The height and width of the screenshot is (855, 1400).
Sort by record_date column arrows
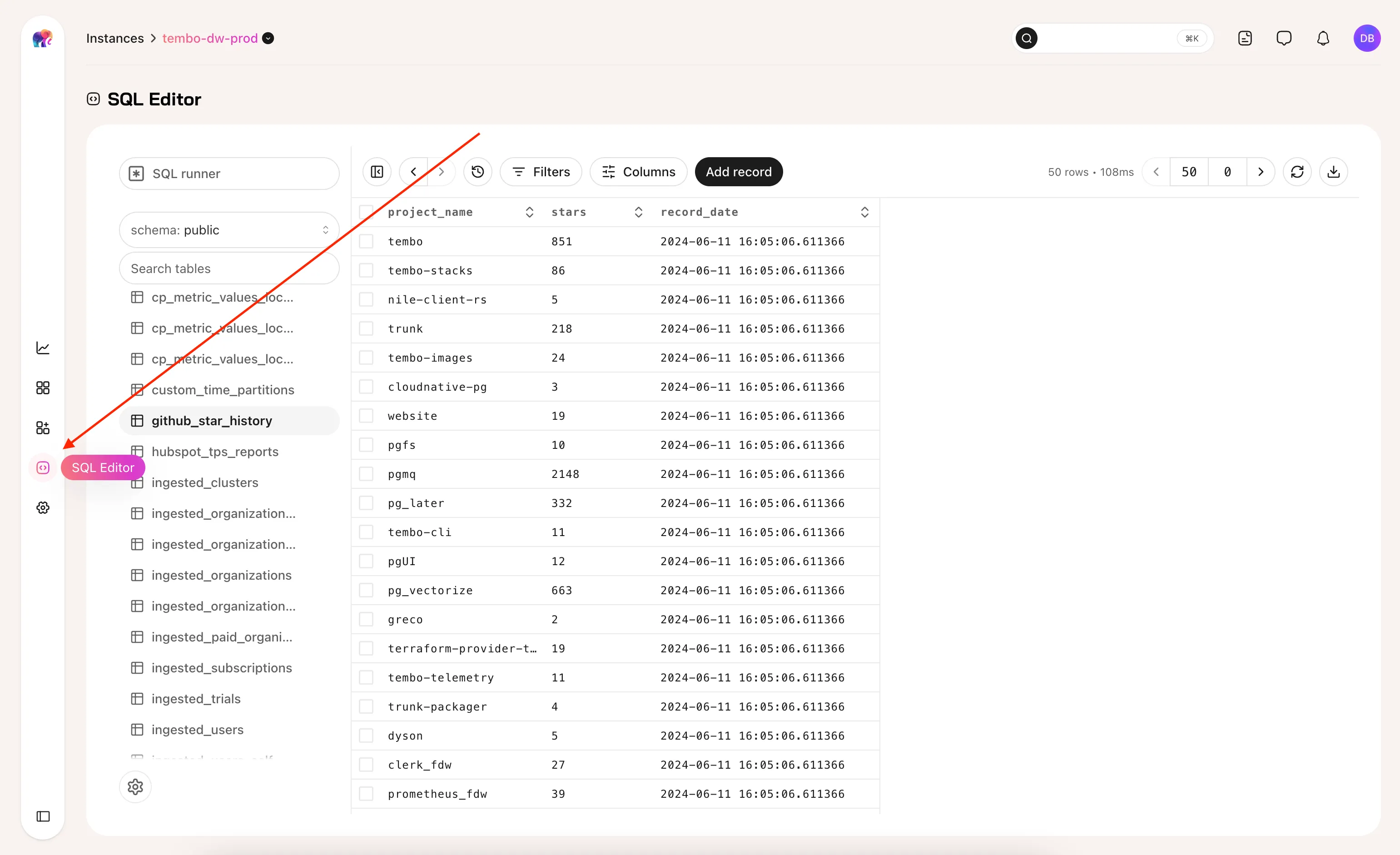click(865, 212)
